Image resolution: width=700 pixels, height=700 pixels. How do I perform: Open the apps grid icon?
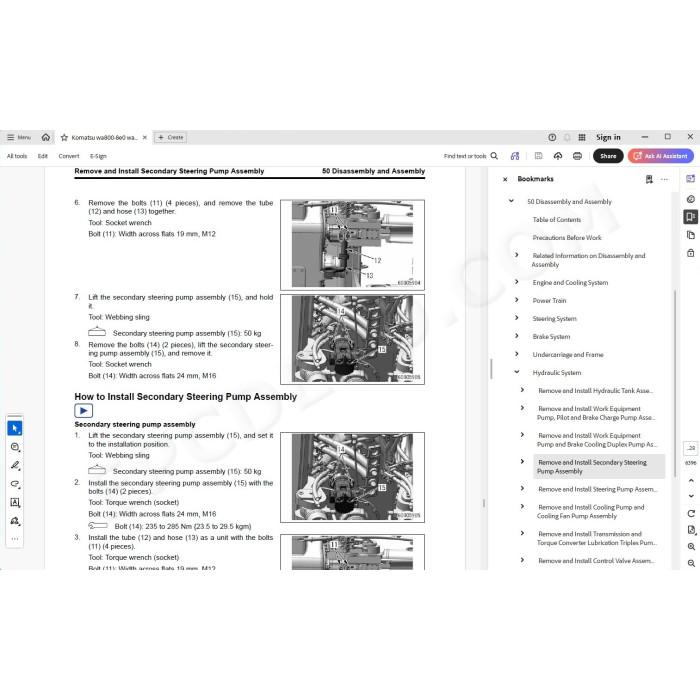click(x=582, y=138)
